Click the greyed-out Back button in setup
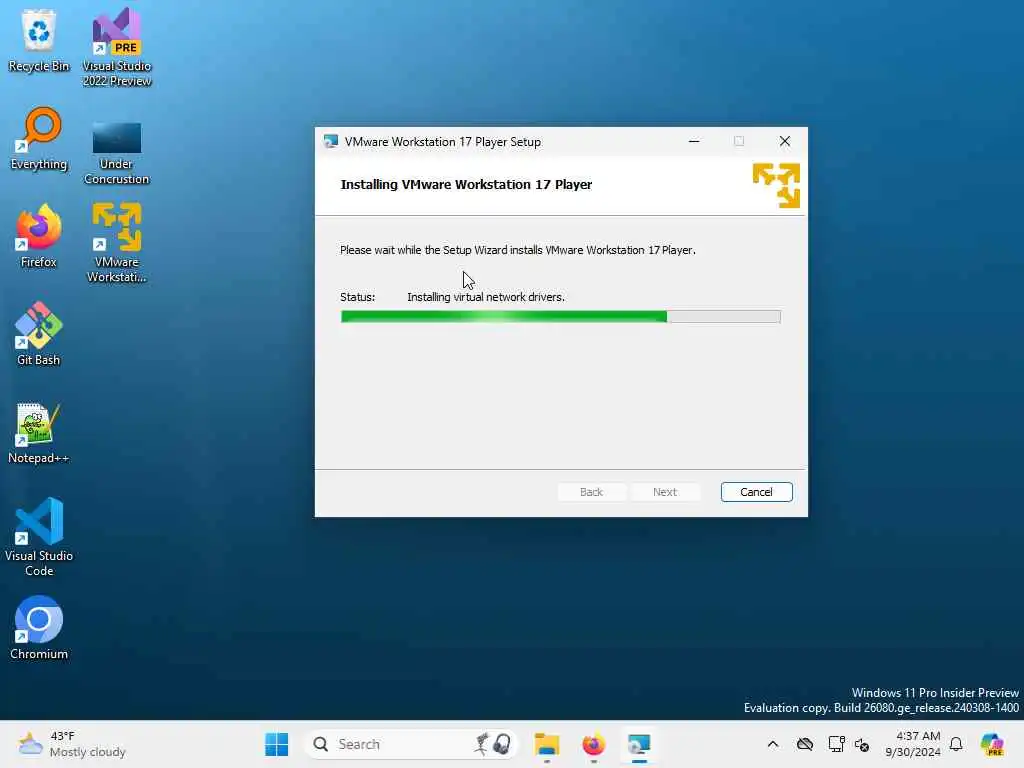The height and width of the screenshot is (768, 1024). (591, 492)
